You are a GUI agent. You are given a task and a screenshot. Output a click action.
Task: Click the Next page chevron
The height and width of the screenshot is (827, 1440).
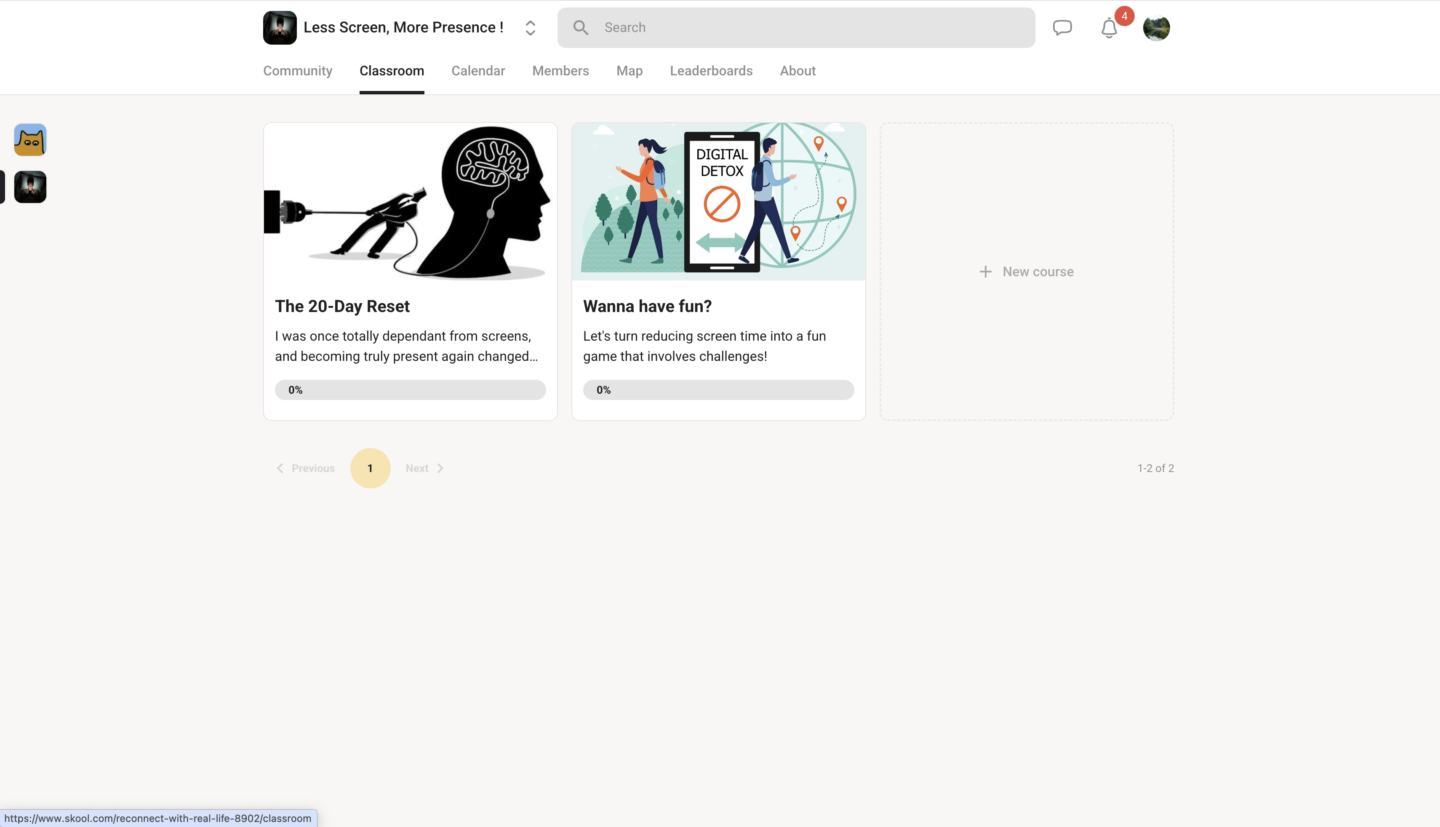(440, 468)
